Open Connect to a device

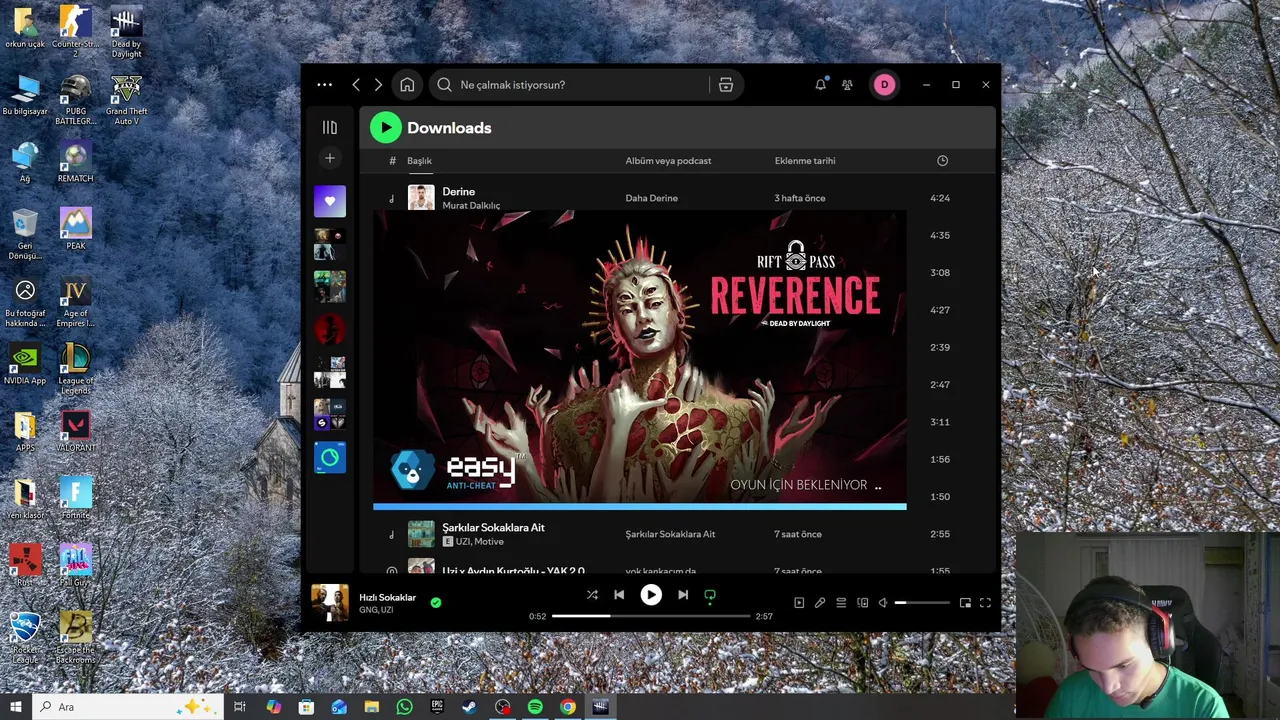pyautogui.click(x=862, y=603)
